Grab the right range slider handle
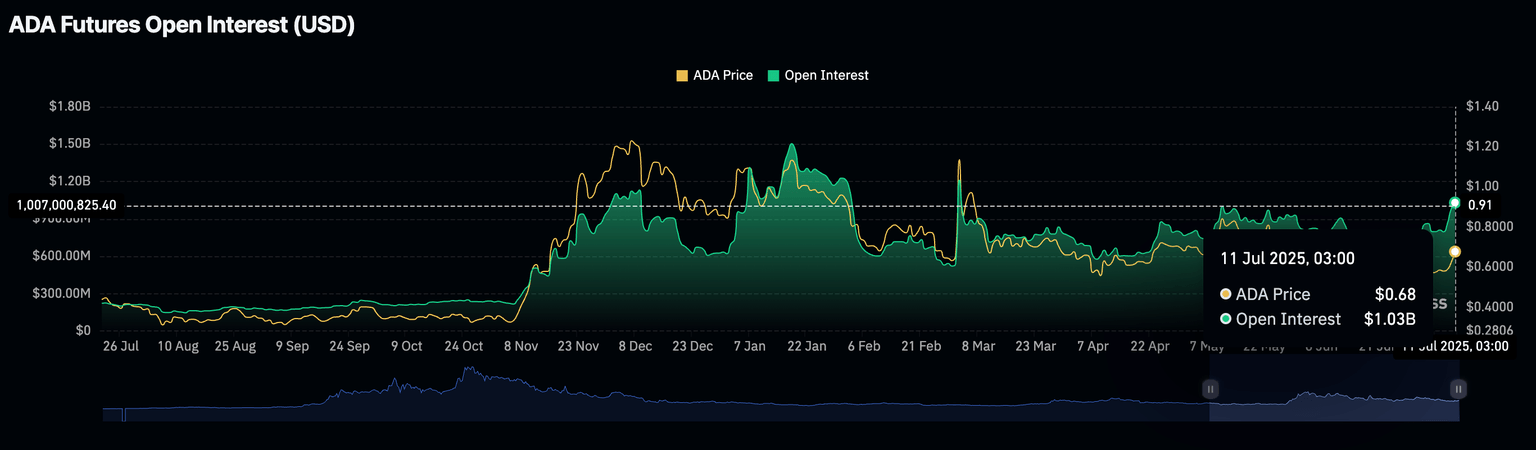1536x450 pixels. point(1458,389)
